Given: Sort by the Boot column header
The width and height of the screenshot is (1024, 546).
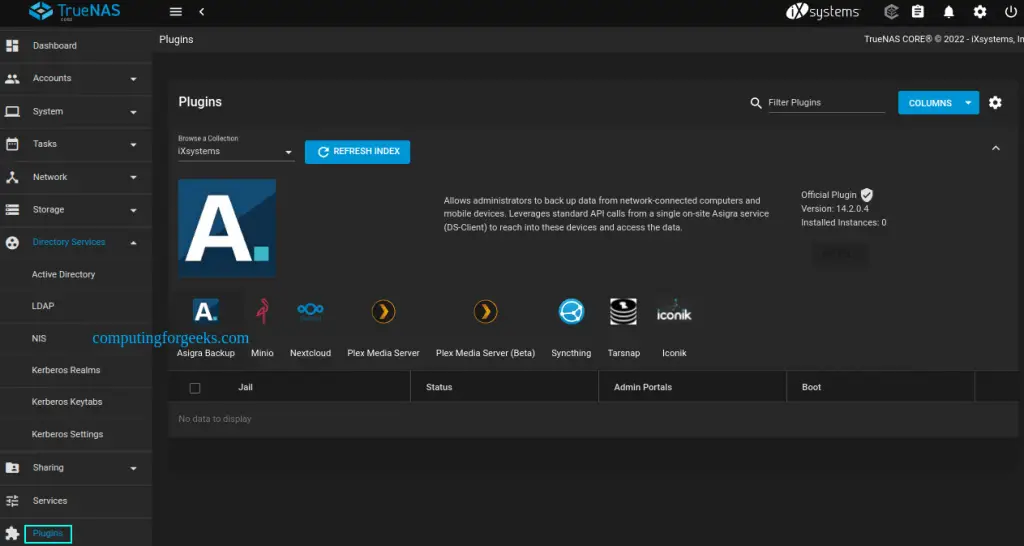Looking at the screenshot, I should pyautogui.click(x=811, y=387).
